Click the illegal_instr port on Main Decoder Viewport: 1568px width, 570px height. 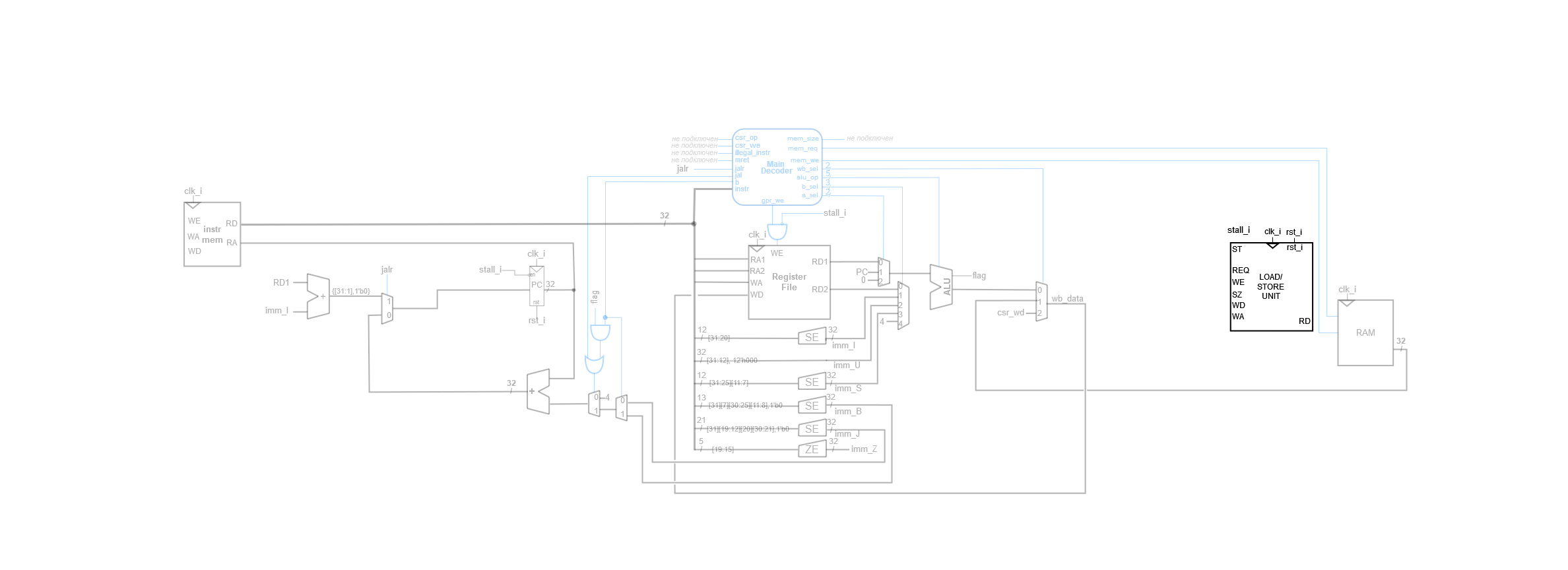(x=752, y=152)
